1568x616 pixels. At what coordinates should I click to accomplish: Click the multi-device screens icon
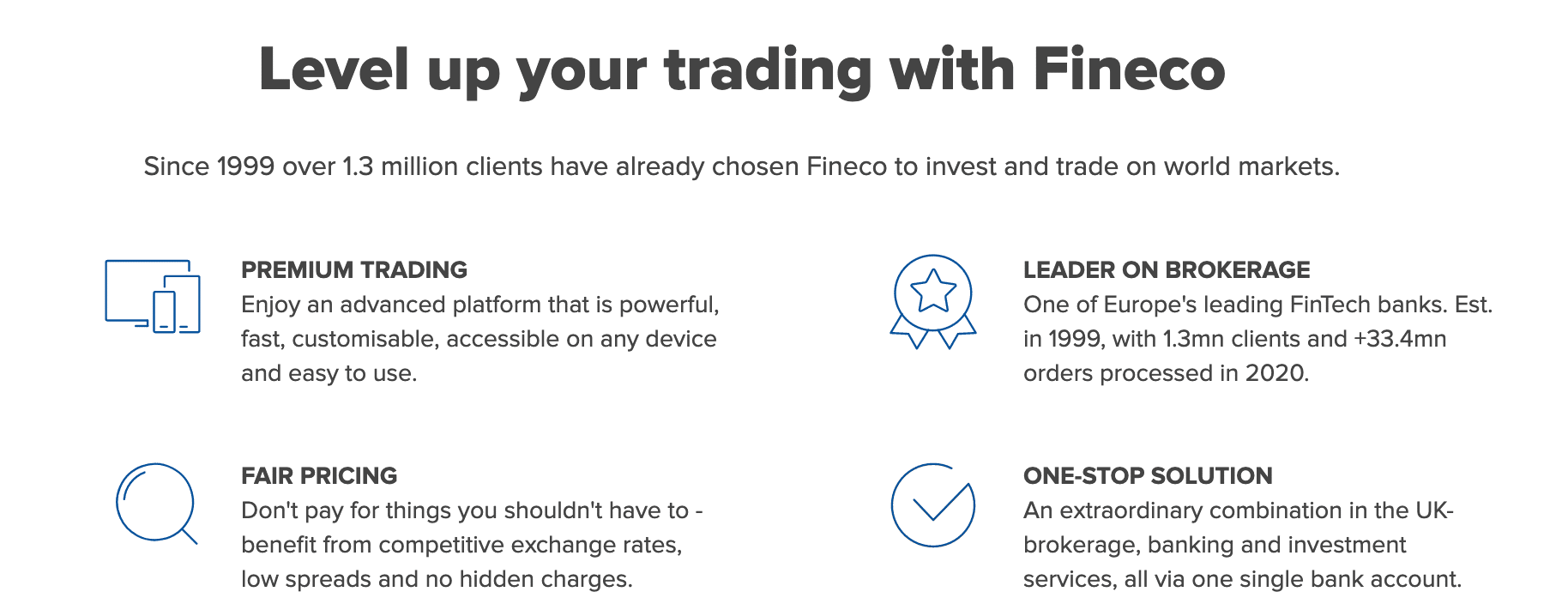pyautogui.click(x=153, y=296)
